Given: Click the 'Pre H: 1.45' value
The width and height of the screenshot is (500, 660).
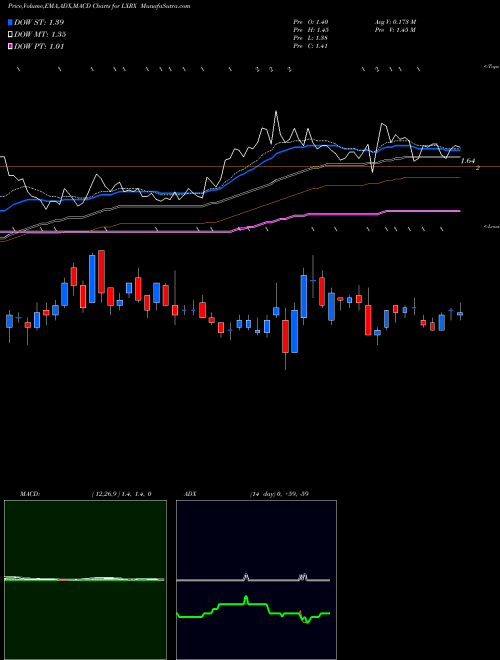Looking at the screenshot, I should 311,30.
